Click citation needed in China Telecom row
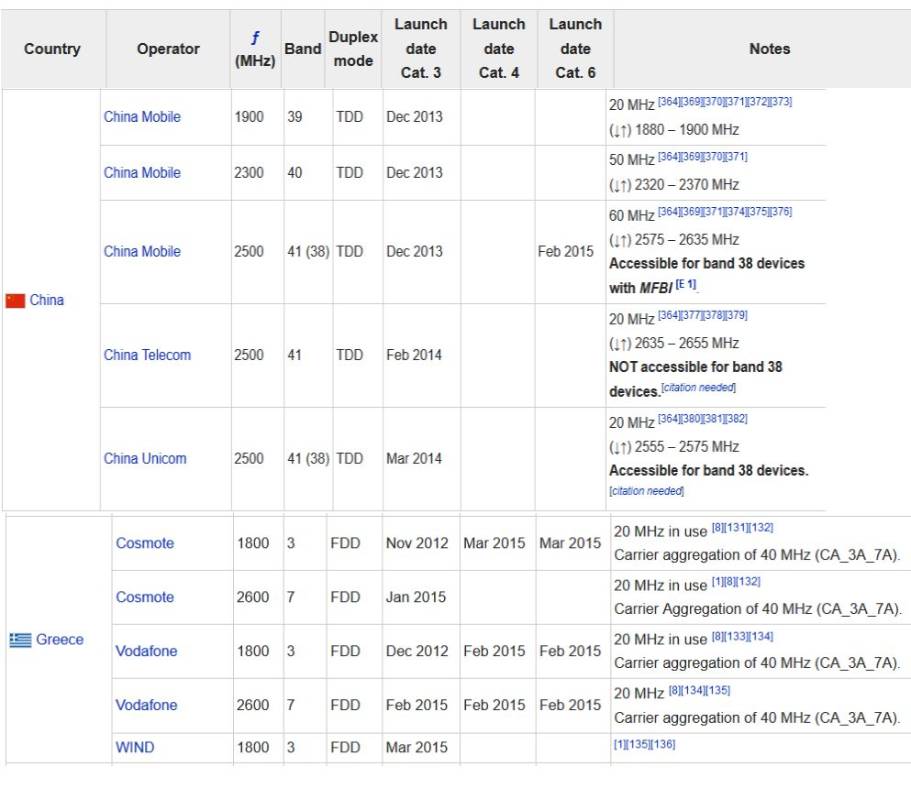This screenshot has width=911, height=799. 699,388
